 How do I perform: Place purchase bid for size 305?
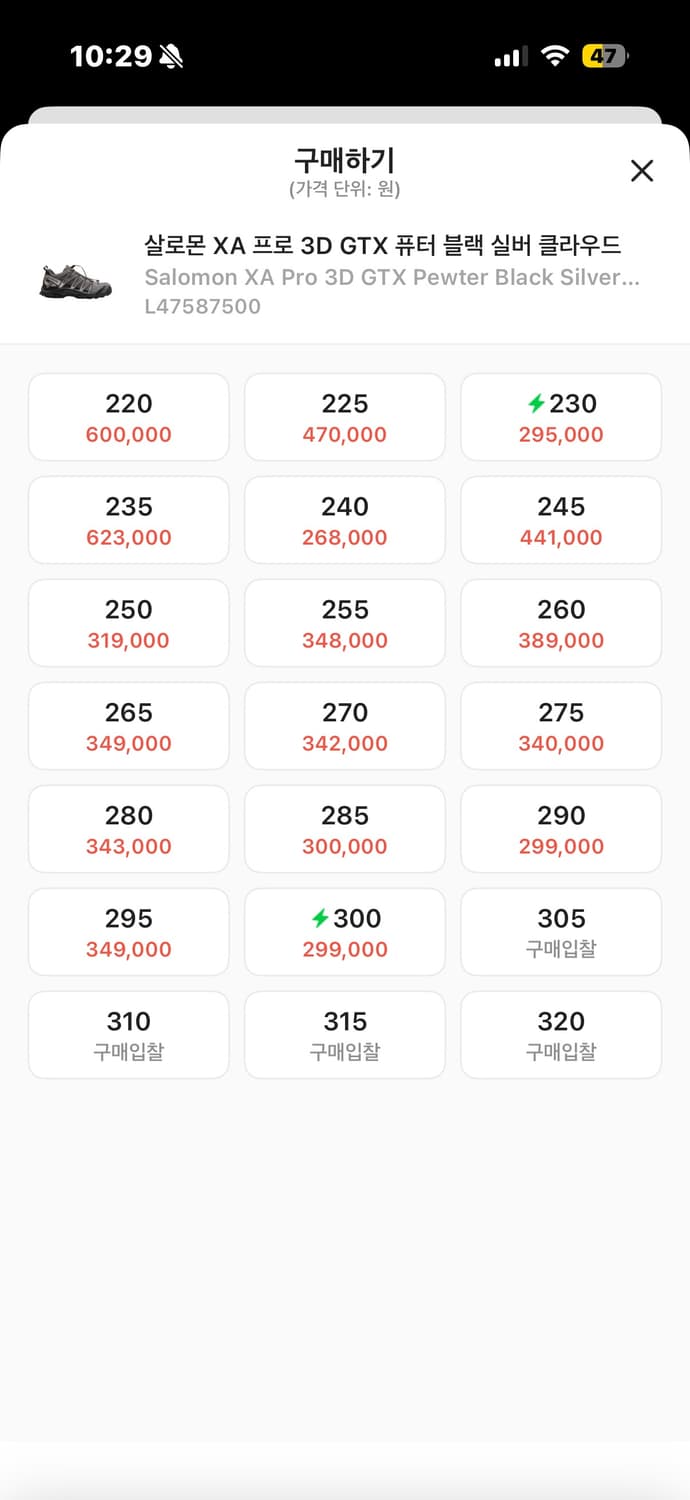tap(561, 932)
